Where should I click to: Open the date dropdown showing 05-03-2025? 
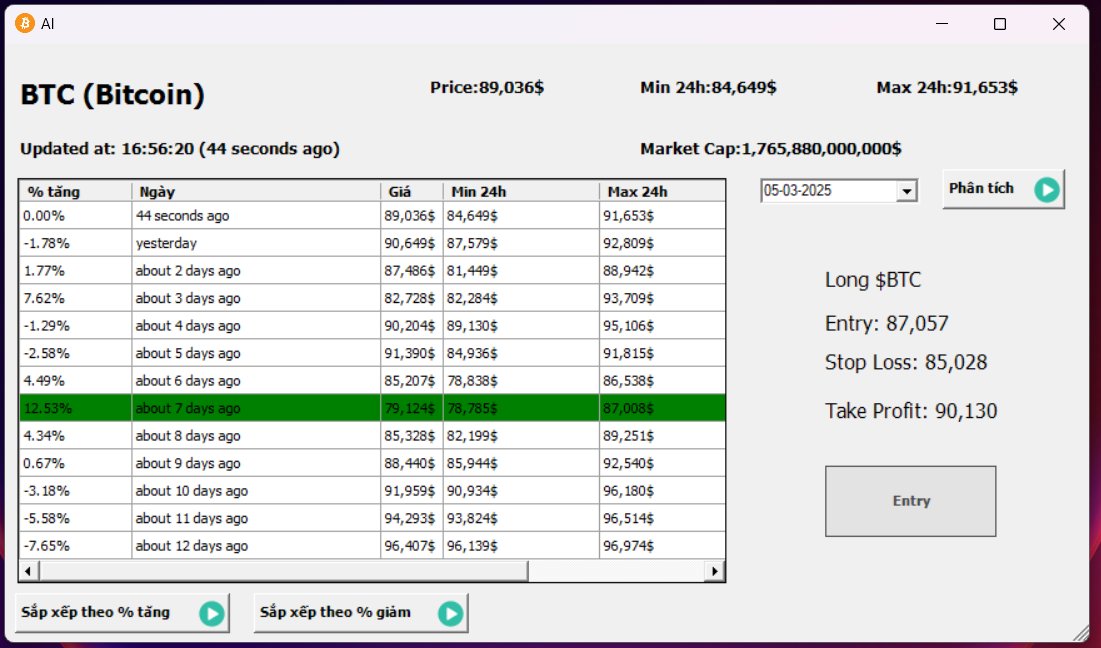906,191
